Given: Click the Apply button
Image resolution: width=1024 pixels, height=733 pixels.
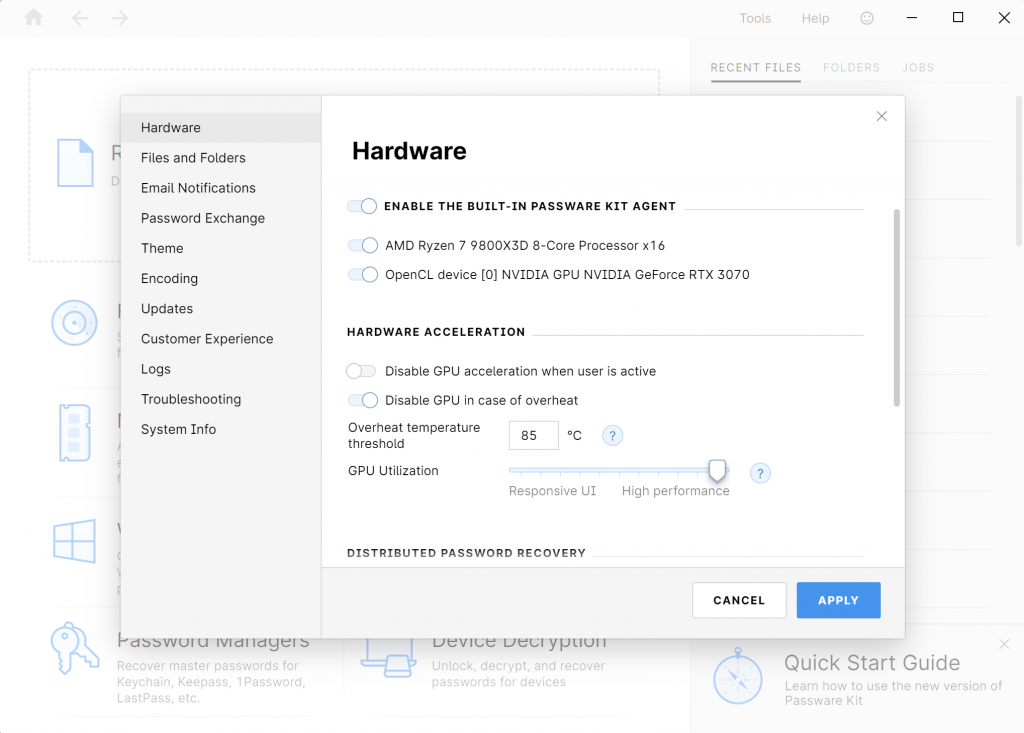Looking at the screenshot, I should [x=838, y=600].
